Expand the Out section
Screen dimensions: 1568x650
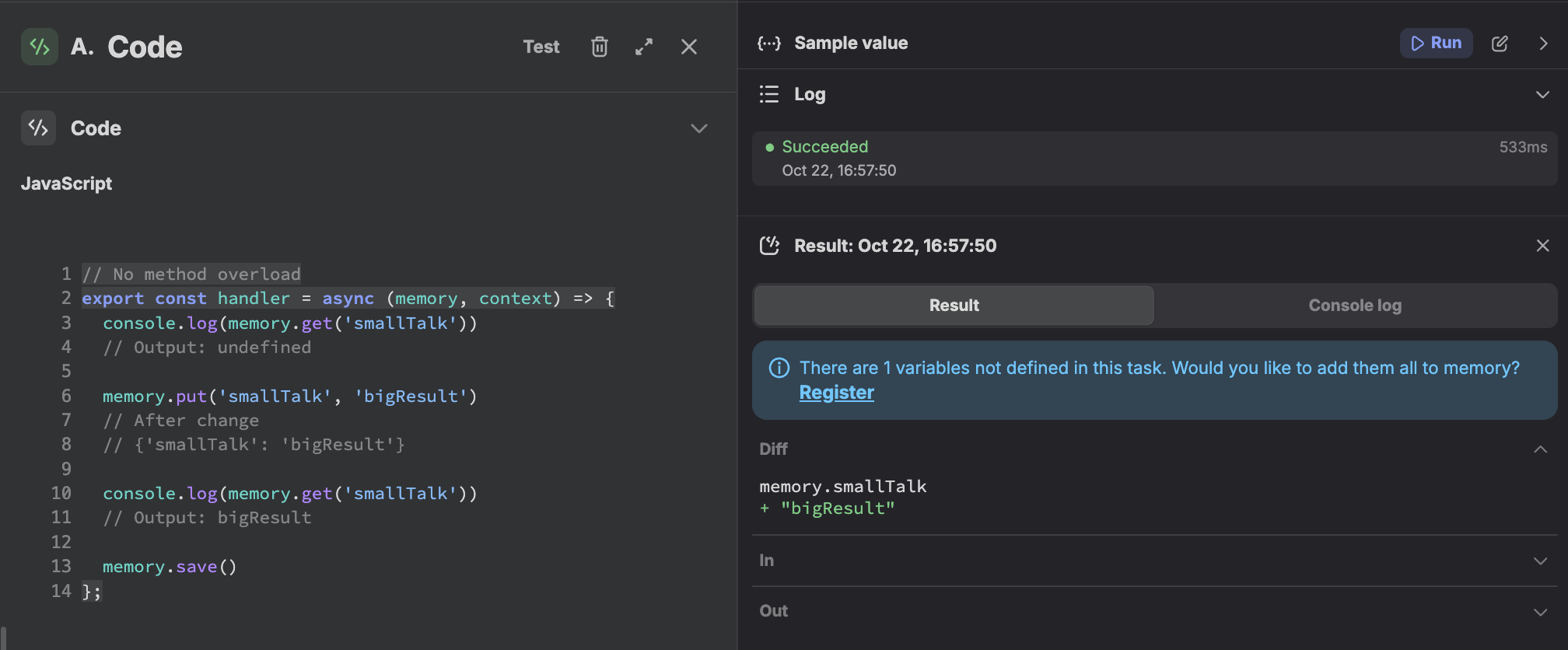tap(1540, 612)
